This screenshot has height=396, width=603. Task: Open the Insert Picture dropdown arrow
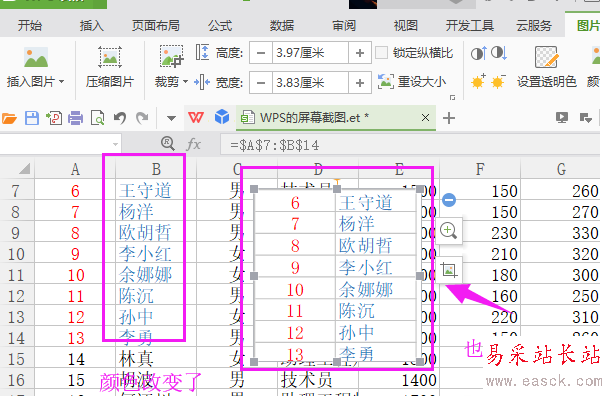tap(62, 82)
